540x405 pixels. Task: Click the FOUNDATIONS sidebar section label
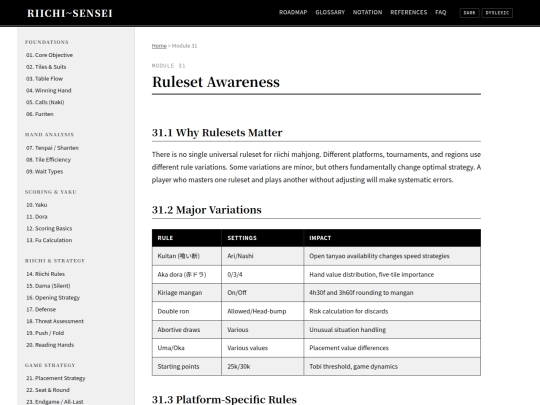(x=46, y=42)
